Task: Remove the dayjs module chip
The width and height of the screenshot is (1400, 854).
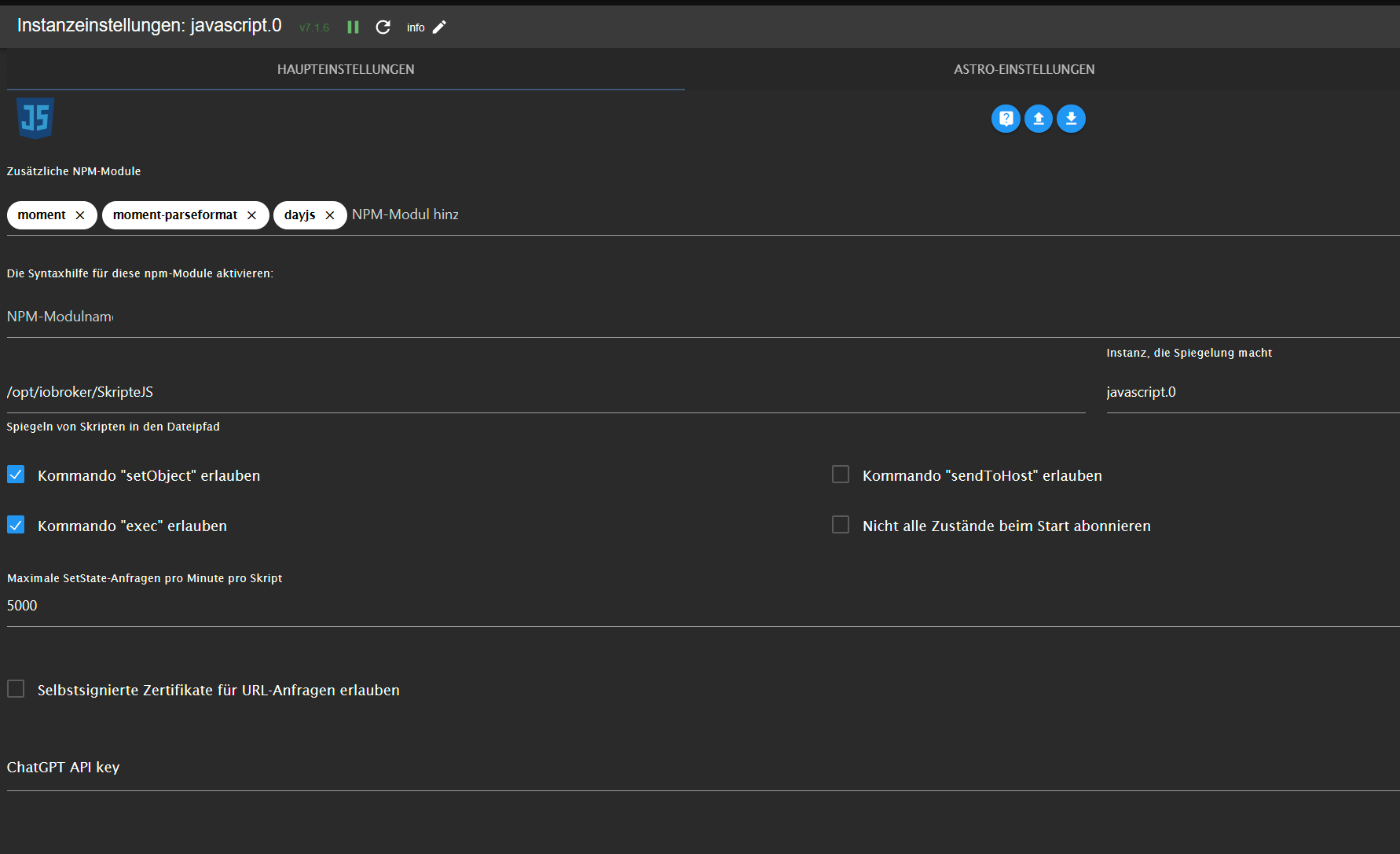Action: (330, 215)
